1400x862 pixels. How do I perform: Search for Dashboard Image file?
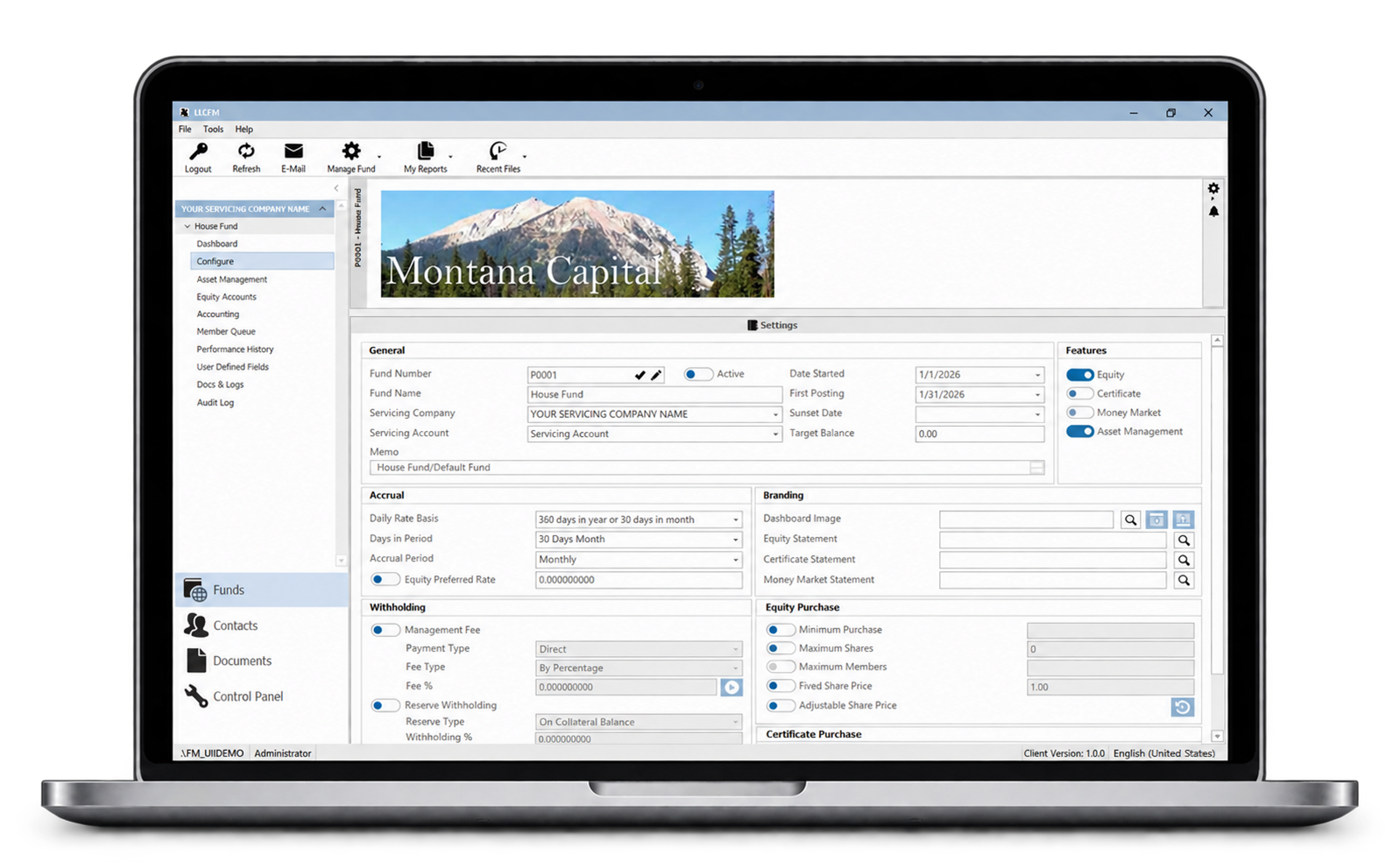pos(1131,520)
